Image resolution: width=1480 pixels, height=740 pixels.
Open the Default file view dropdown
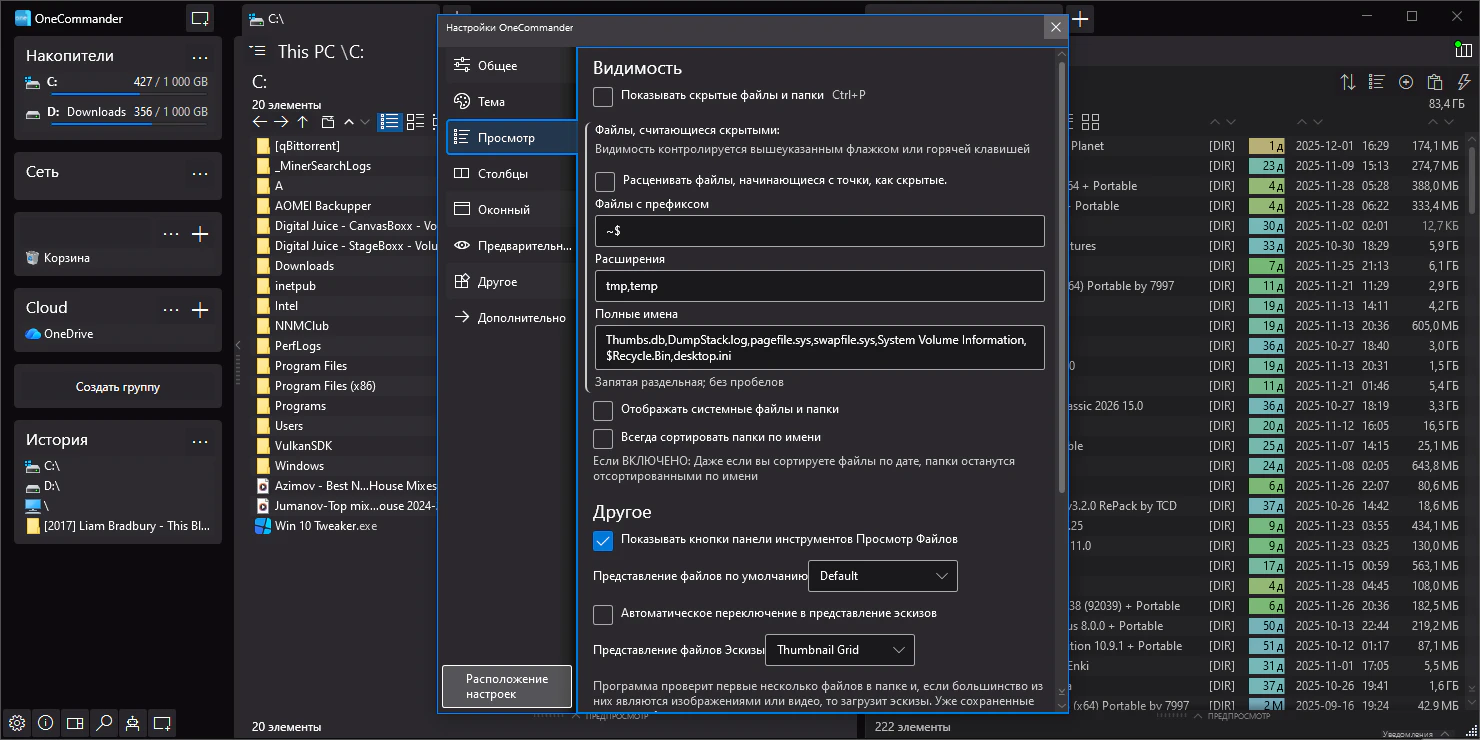(882, 576)
